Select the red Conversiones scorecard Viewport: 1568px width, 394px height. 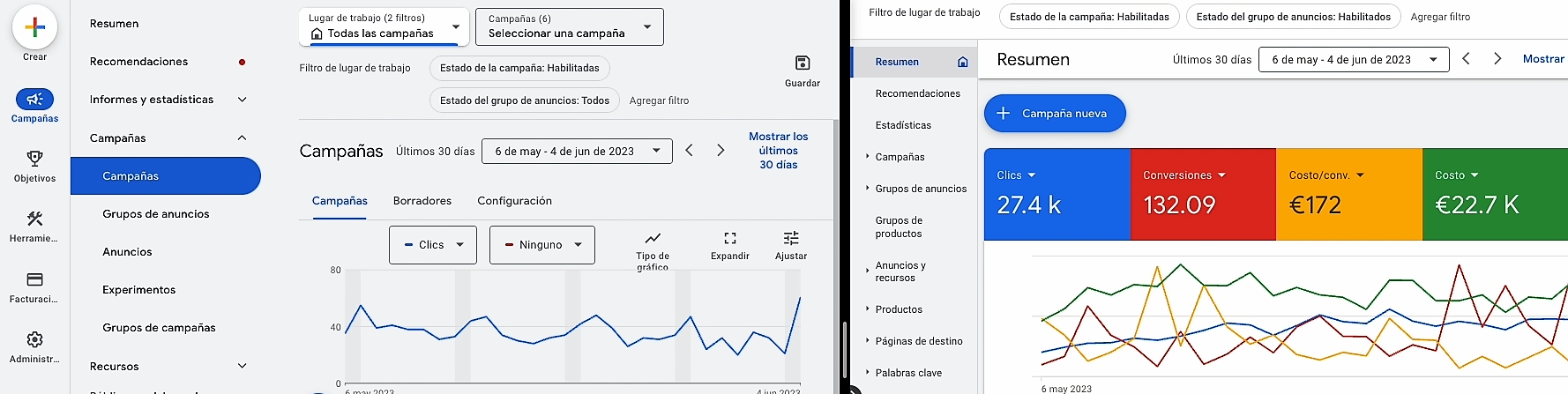[x=1202, y=194]
